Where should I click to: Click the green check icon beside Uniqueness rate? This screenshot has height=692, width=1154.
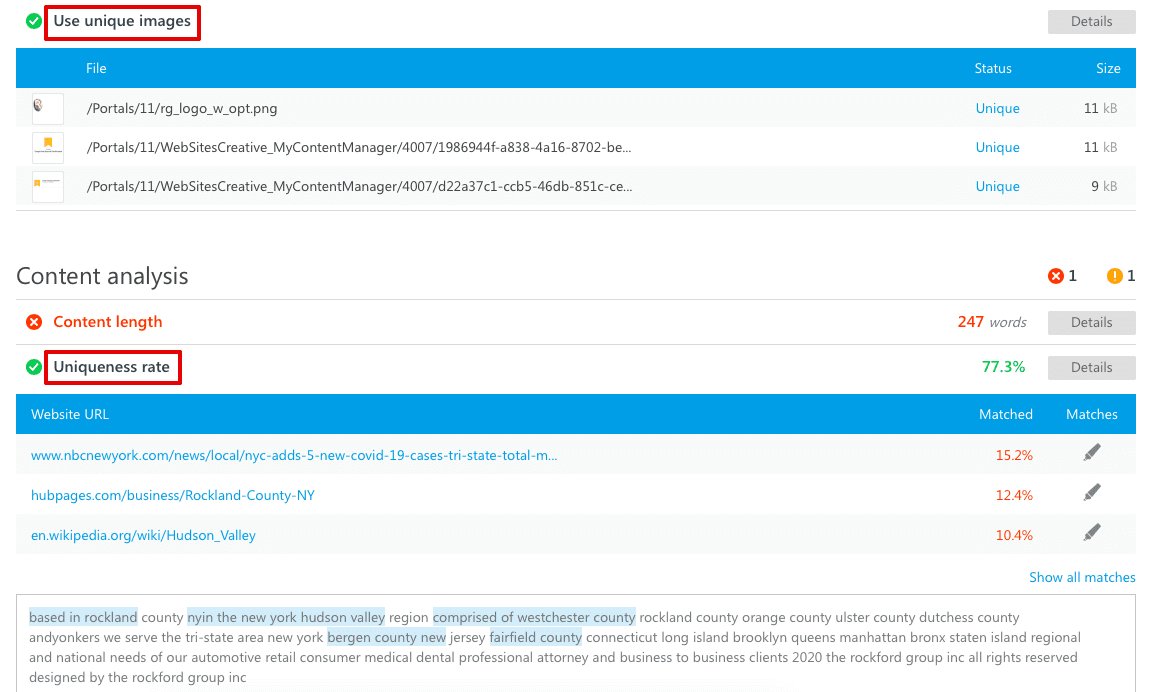(x=34, y=367)
